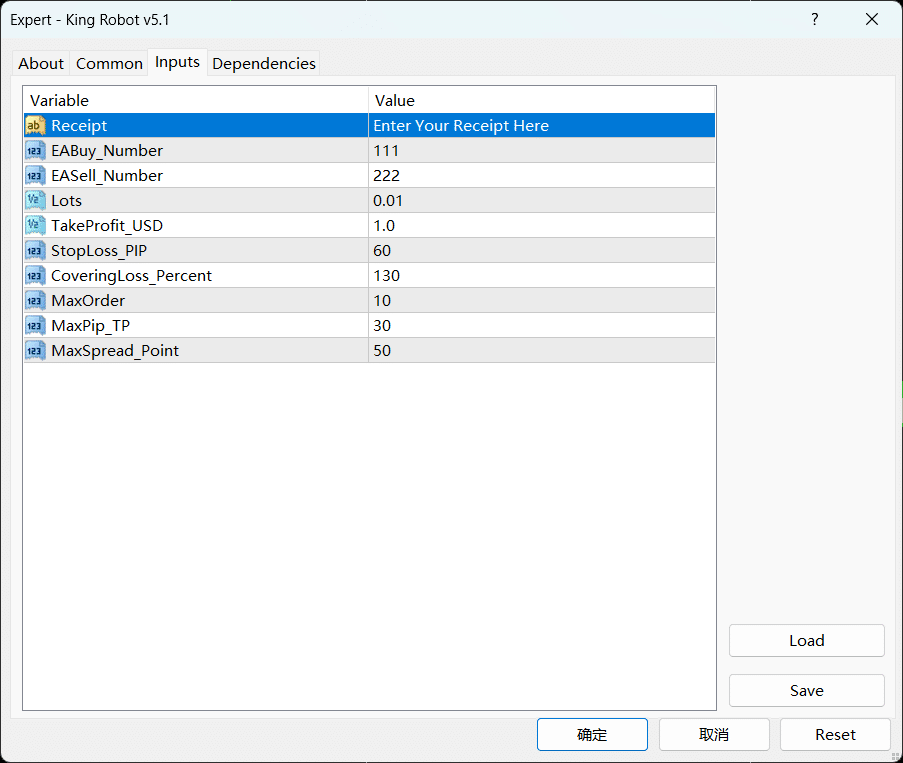Select the Receipt value field
The width and height of the screenshot is (903, 763).
[x=541, y=125]
